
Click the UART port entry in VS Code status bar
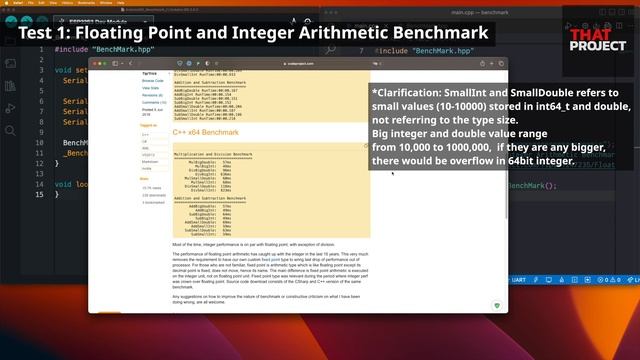click(x=519, y=280)
